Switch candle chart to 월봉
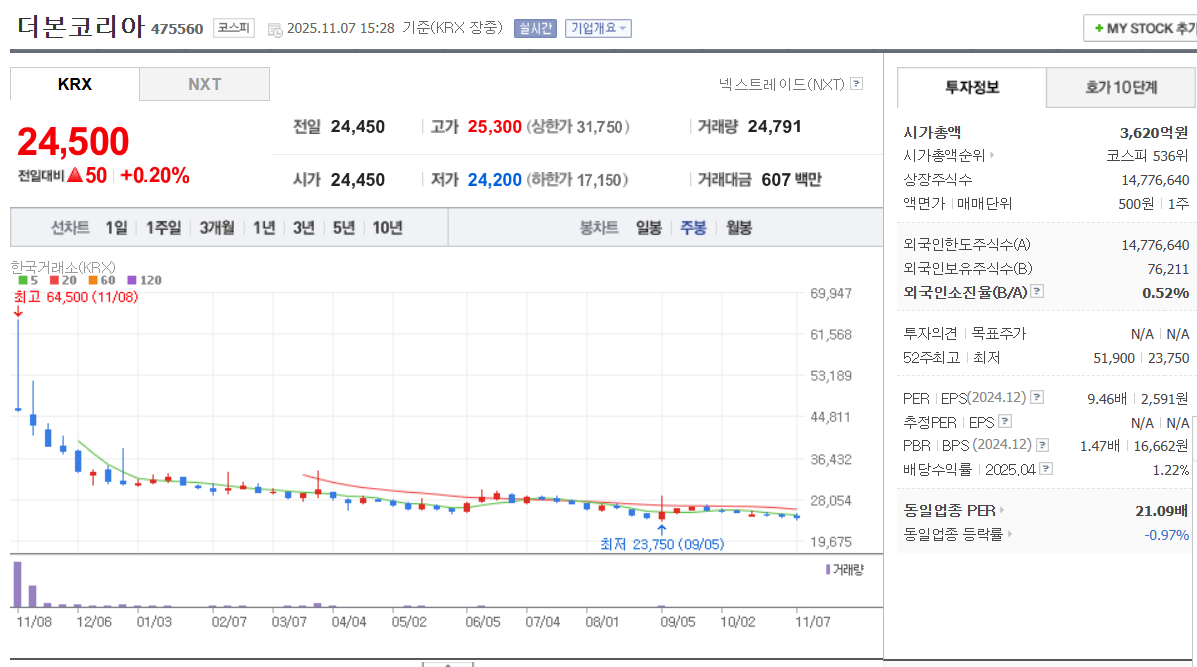Image resolution: width=1197 pixels, height=667 pixels. (739, 227)
